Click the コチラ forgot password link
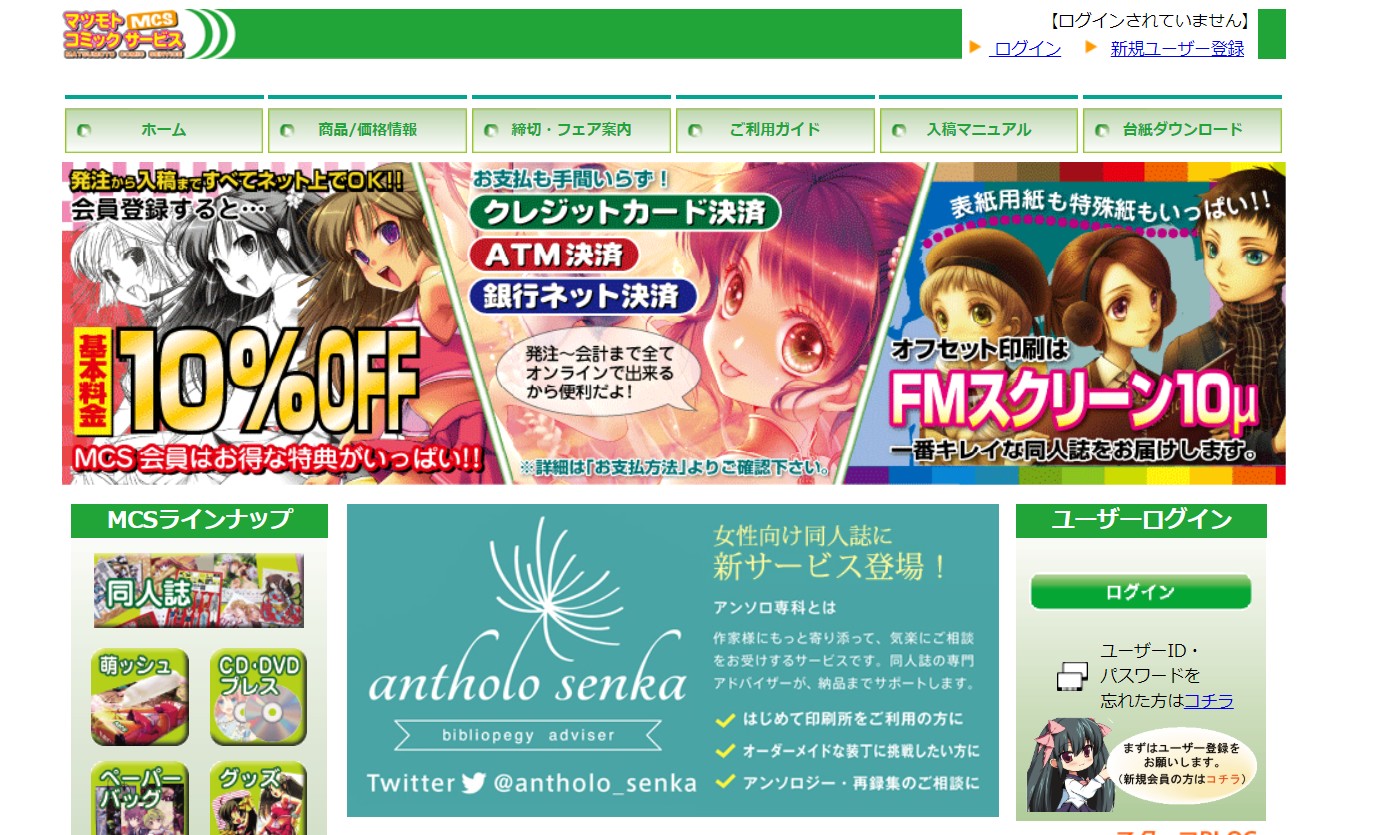1390x835 pixels. coord(1208,701)
